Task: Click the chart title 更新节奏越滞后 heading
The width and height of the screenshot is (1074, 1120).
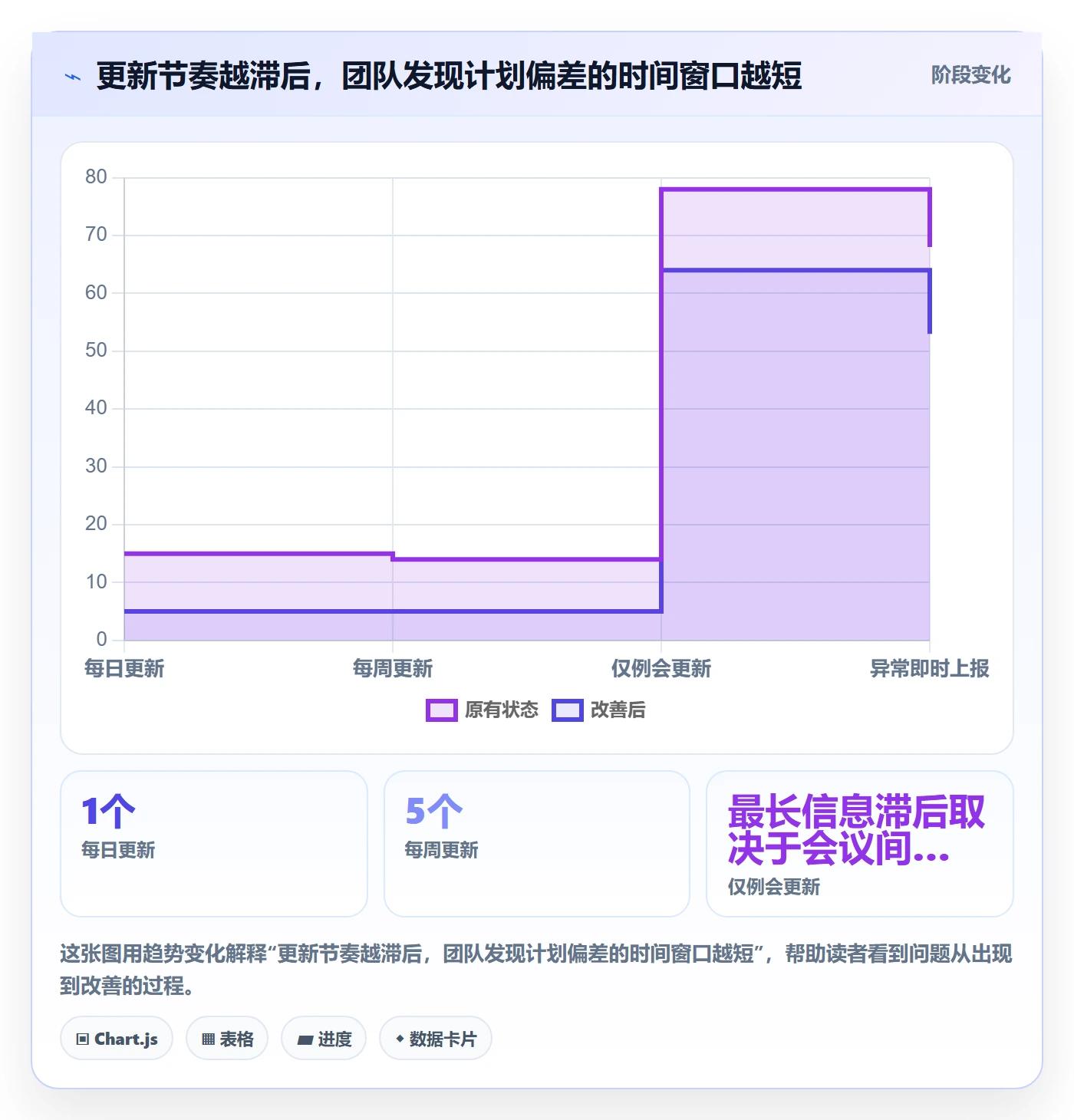Action: coord(449,76)
